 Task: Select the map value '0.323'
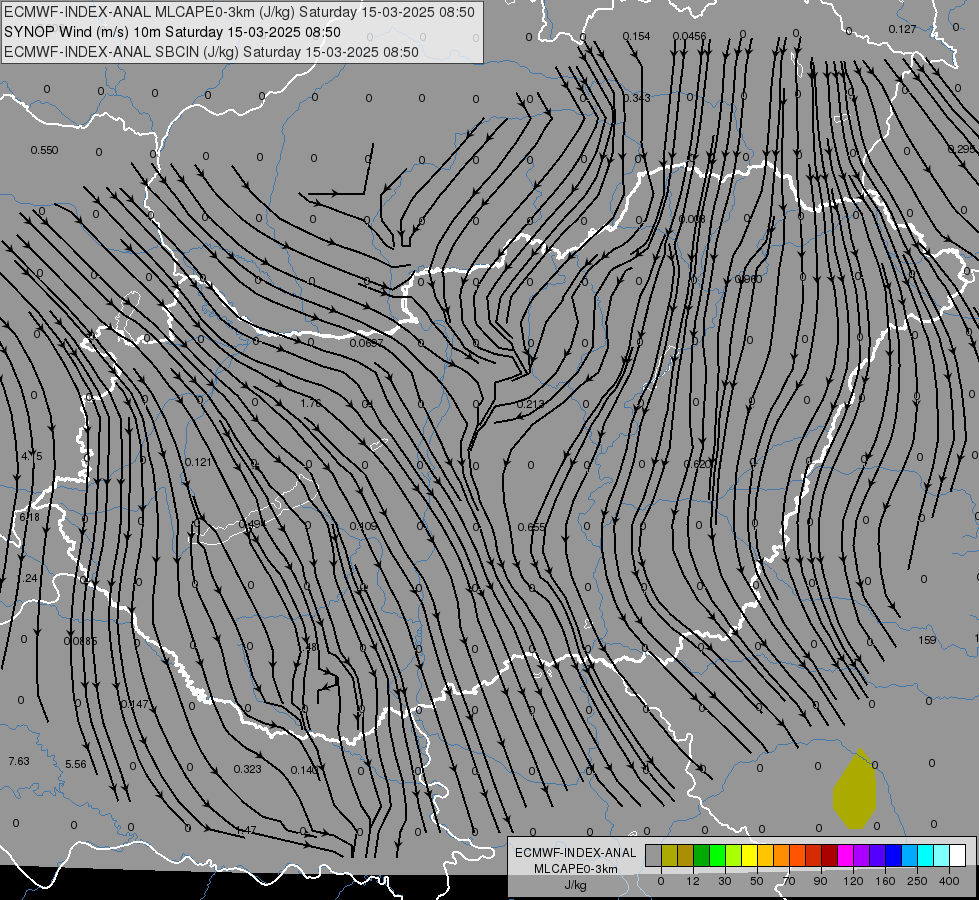(x=248, y=769)
